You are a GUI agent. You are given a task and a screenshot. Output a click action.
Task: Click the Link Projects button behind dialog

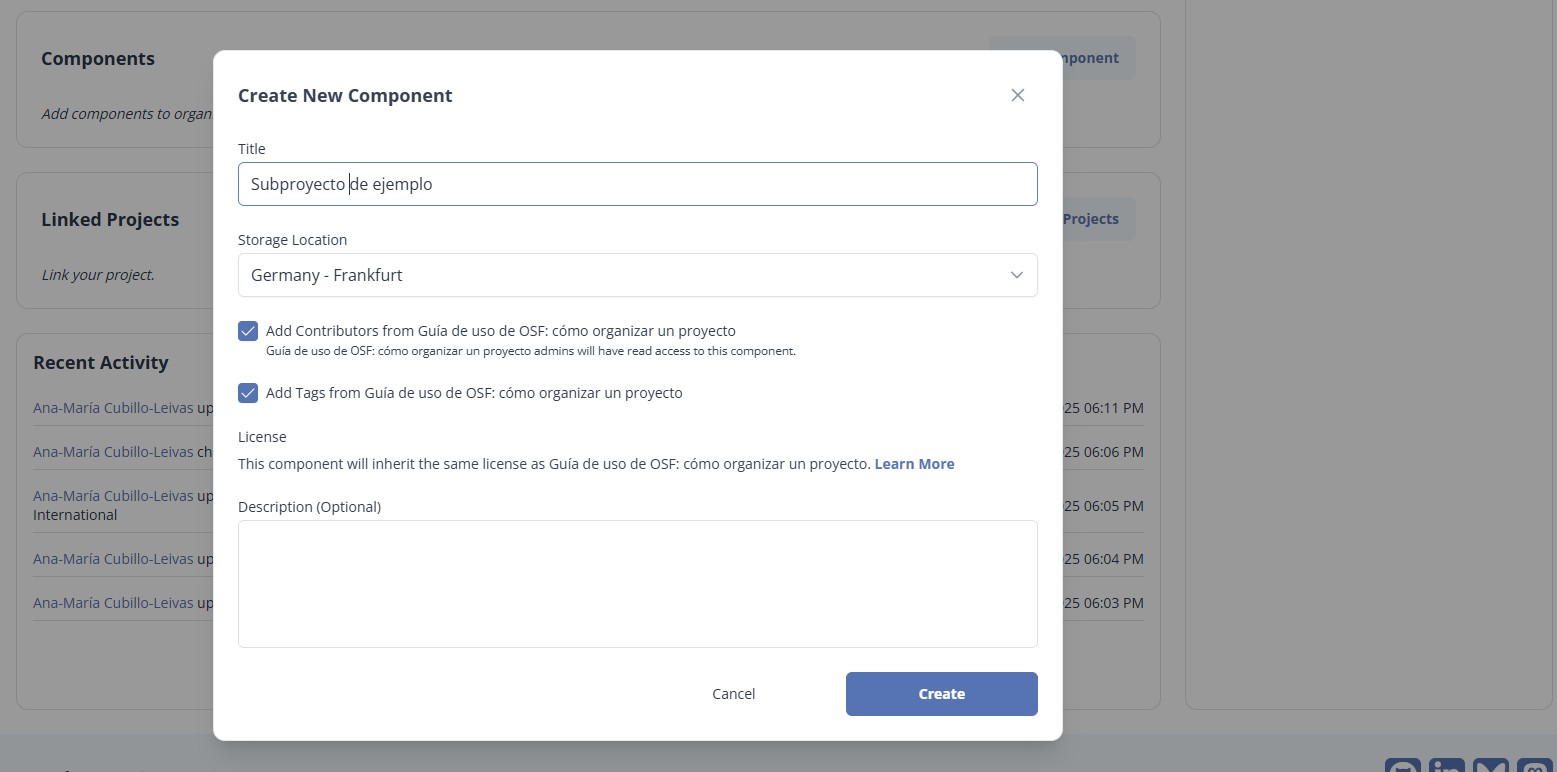click(1098, 219)
